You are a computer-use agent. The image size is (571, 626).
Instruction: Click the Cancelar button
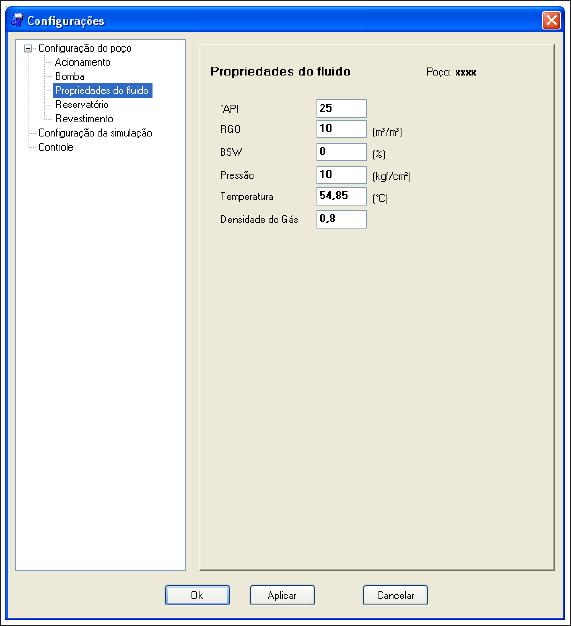(x=395, y=595)
